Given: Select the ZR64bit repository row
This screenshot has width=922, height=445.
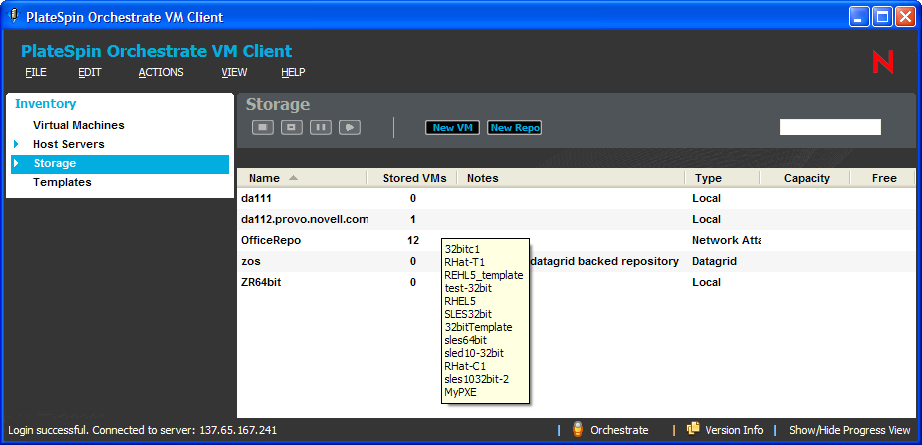Looking at the screenshot, I should [x=576, y=282].
